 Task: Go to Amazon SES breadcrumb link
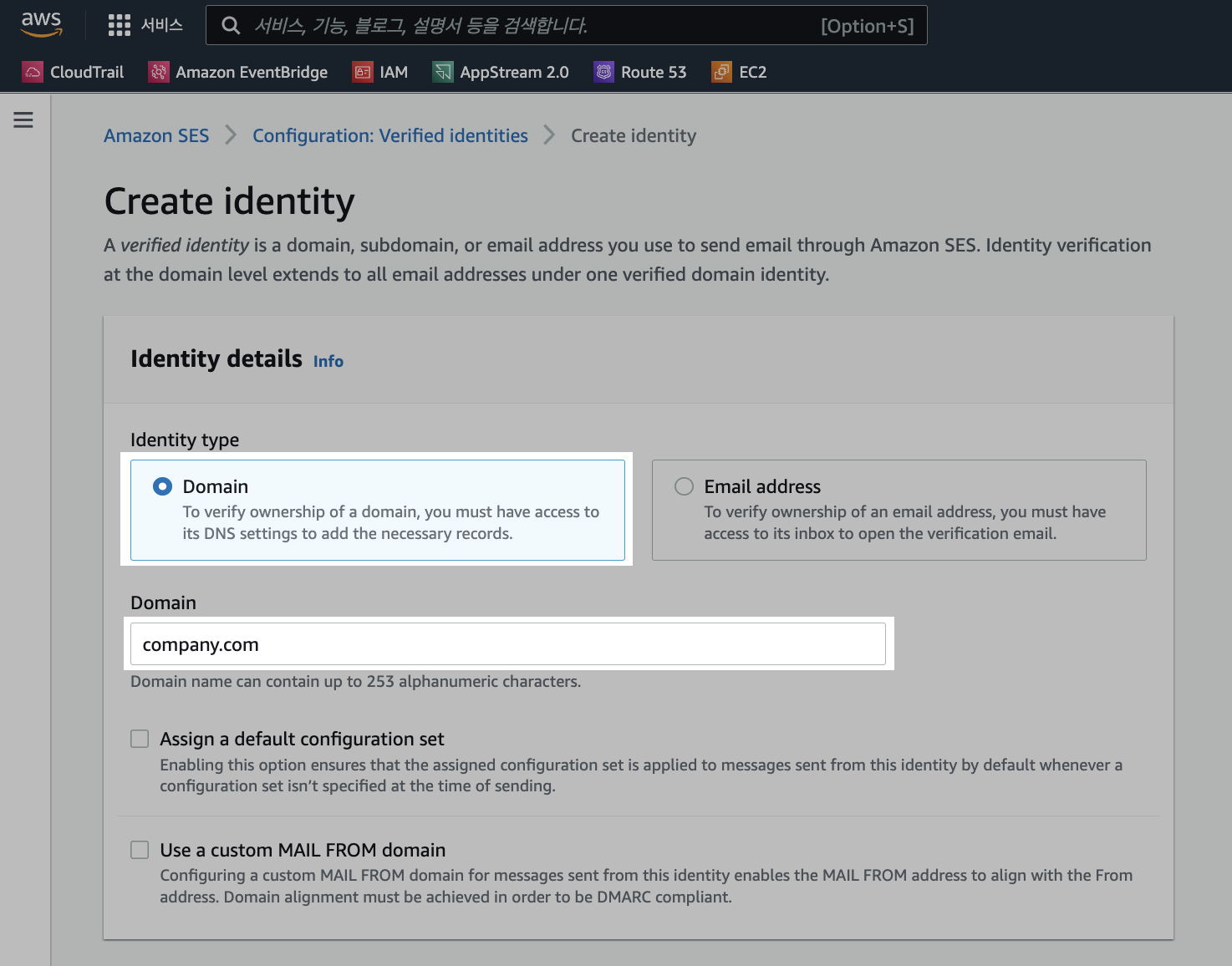[156, 135]
